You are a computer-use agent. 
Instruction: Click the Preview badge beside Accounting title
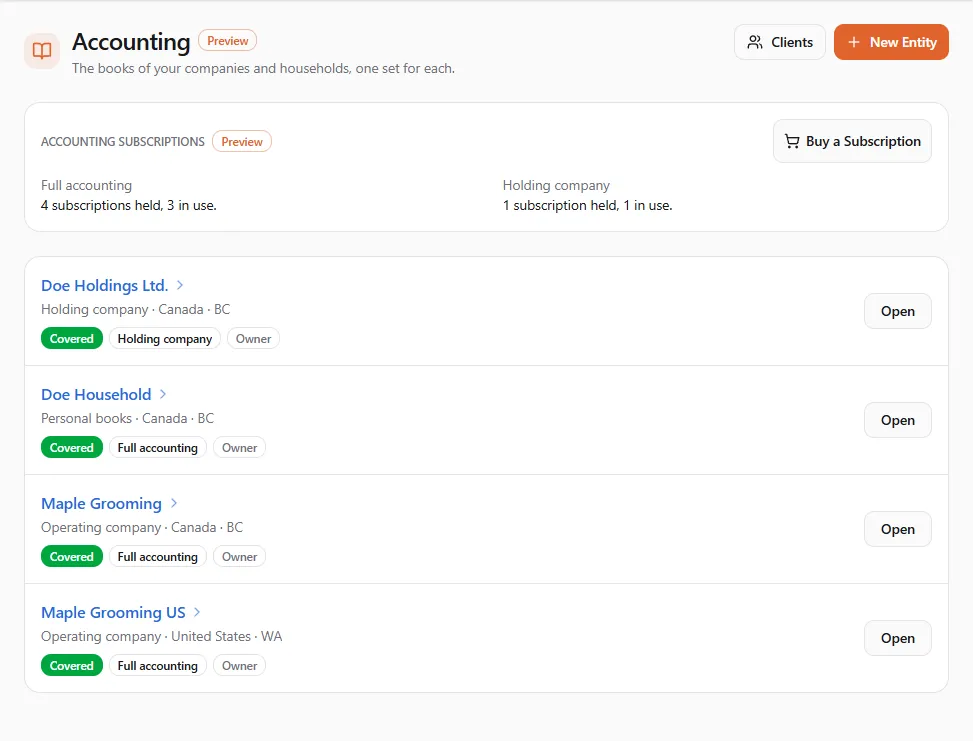228,41
